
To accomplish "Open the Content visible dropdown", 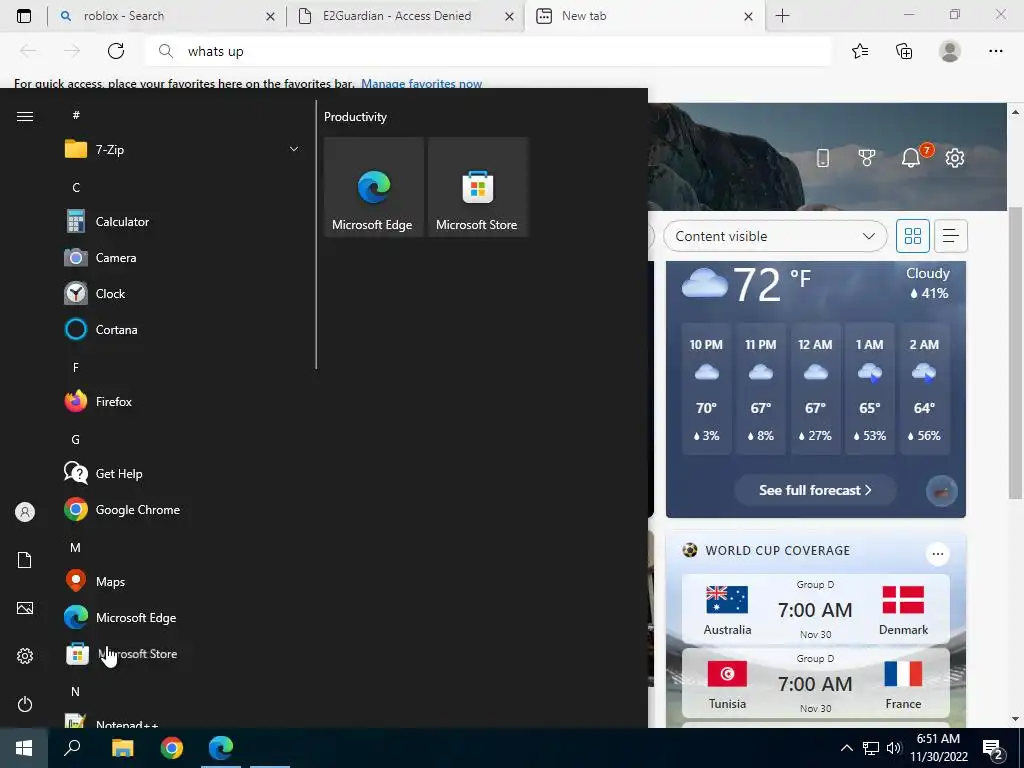I will 775,236.
